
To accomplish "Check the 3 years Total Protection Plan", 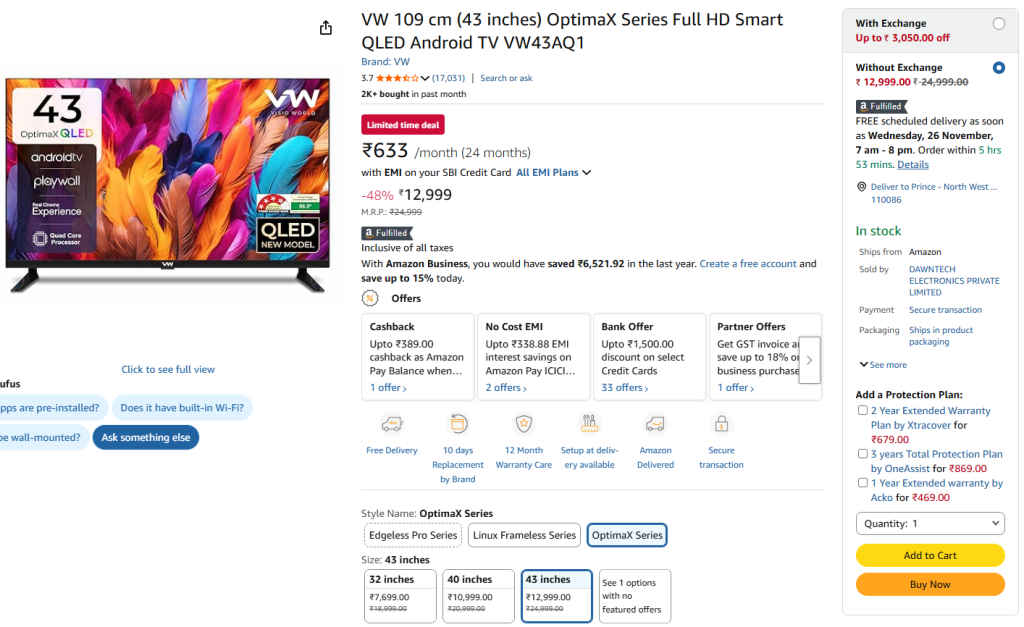I will [862, 453].
